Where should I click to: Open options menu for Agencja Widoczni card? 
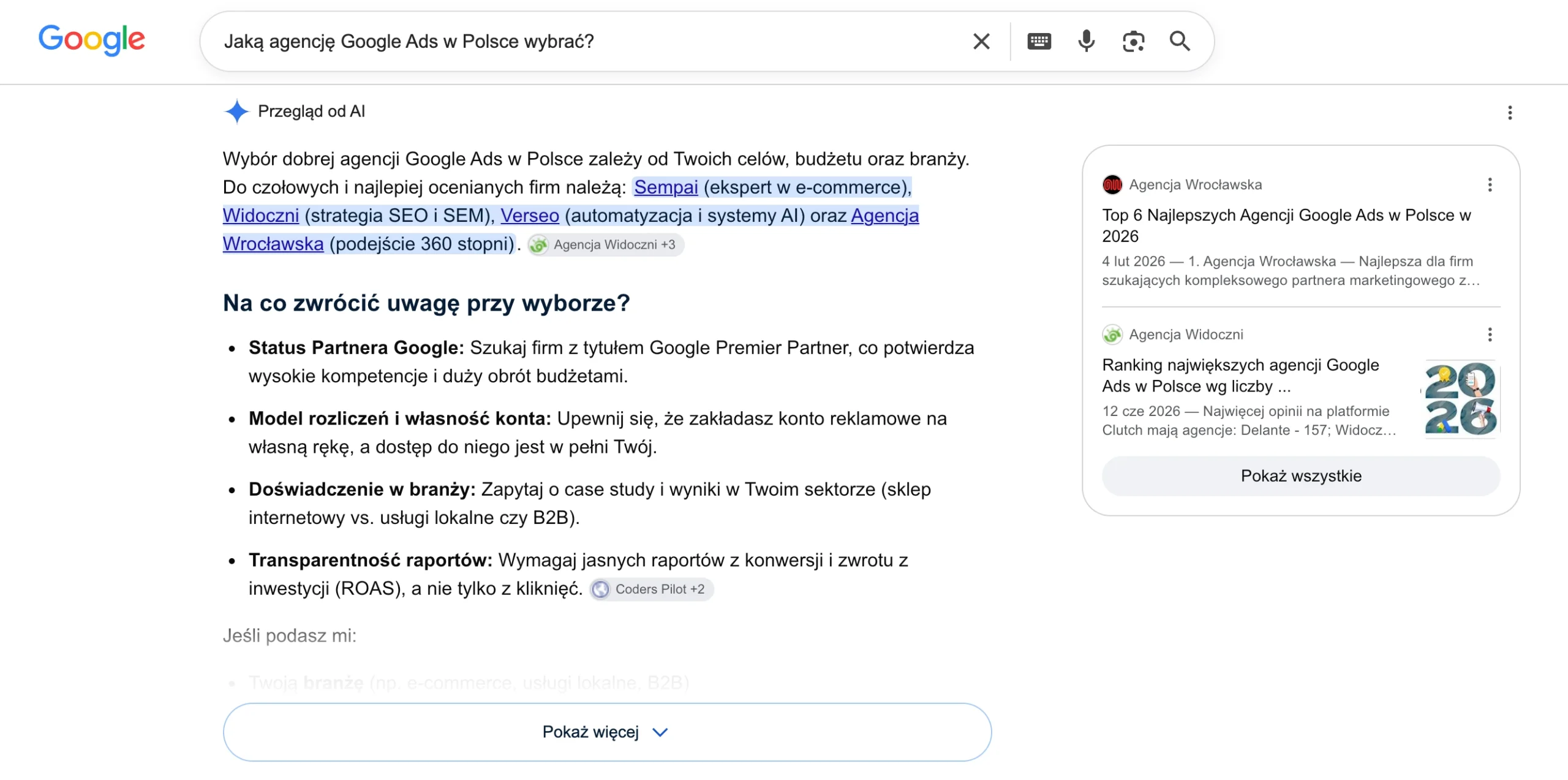pos(1490,335)
